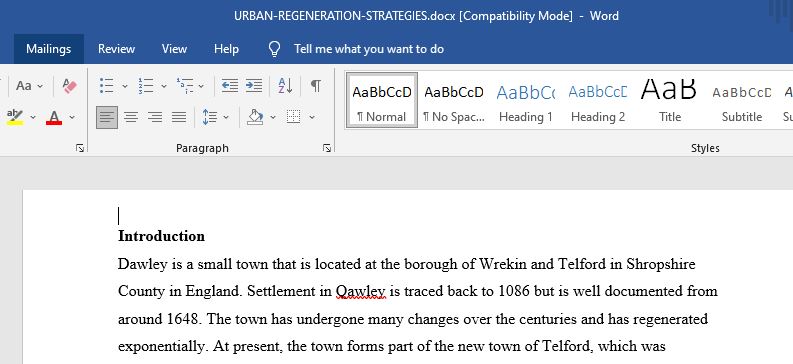Click the Sort A-Z icon
Screen dimensions: 793x364
pyautogui.click(x=285, y=86)
